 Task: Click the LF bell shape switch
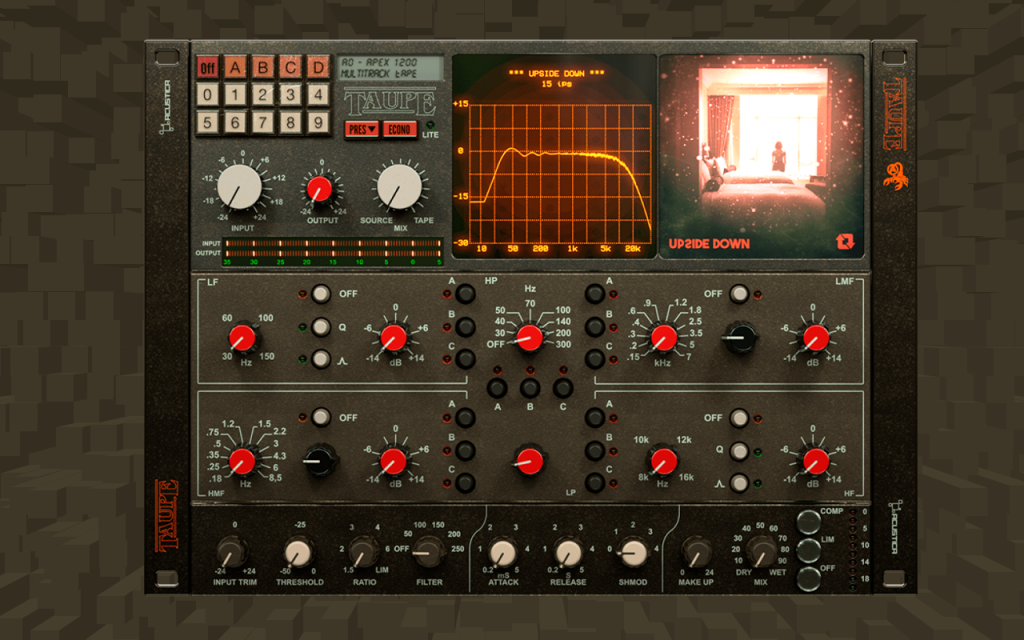pyautogui.click(x=321, y=359)
